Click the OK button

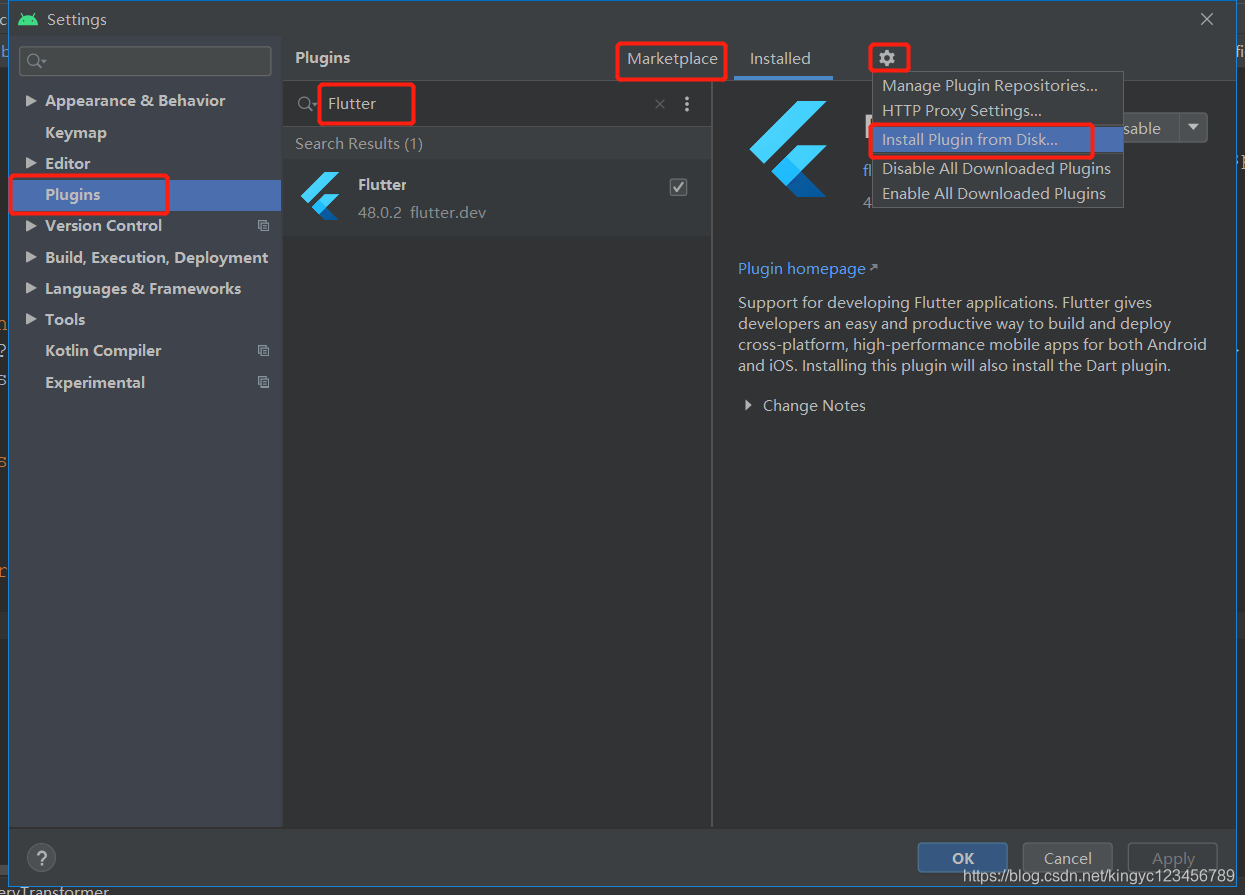click(963, 858)
